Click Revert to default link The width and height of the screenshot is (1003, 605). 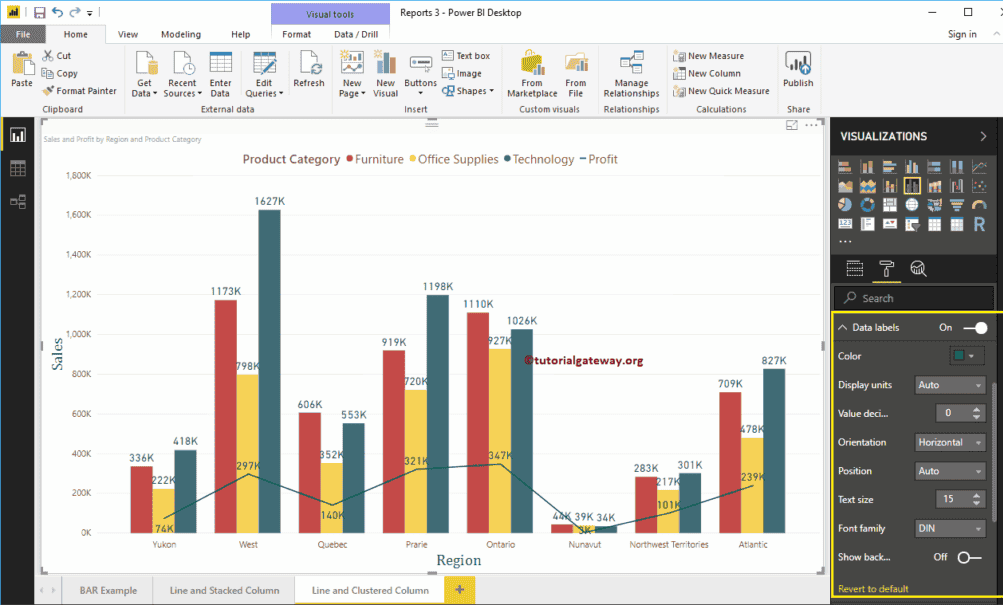[873, 588]
